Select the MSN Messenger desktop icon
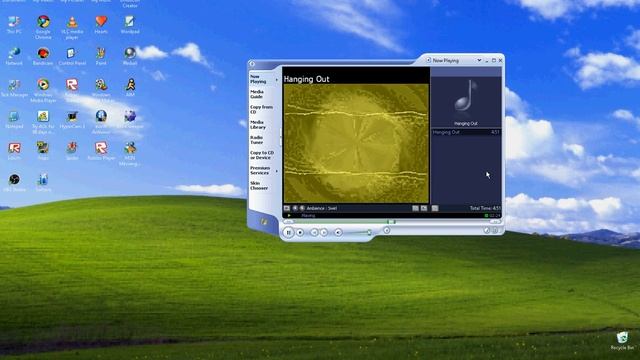 [x=130, y=153]
